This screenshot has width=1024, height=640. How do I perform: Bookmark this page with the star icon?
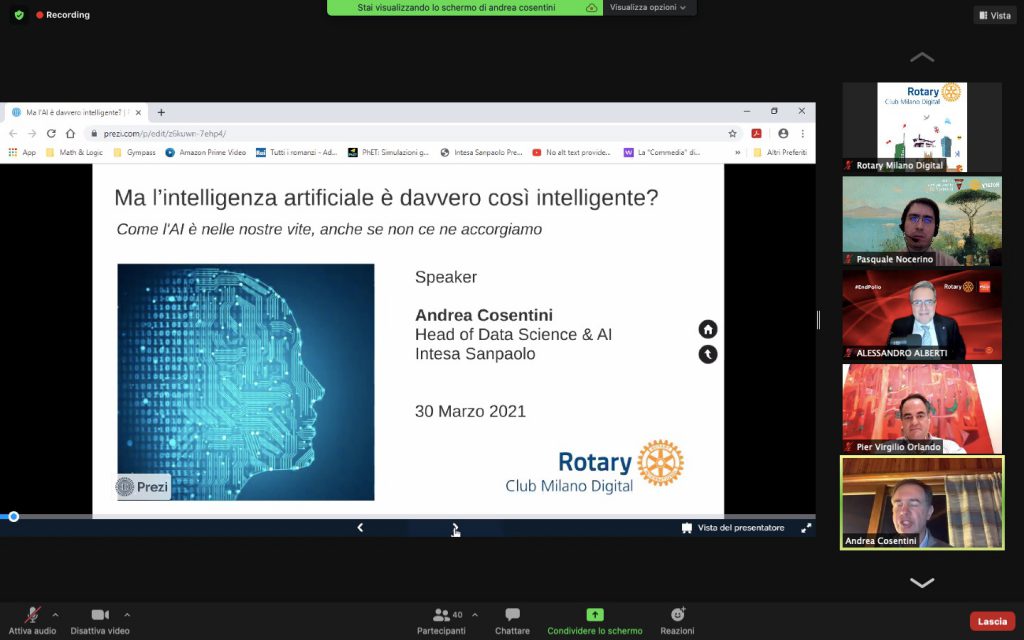733,133
